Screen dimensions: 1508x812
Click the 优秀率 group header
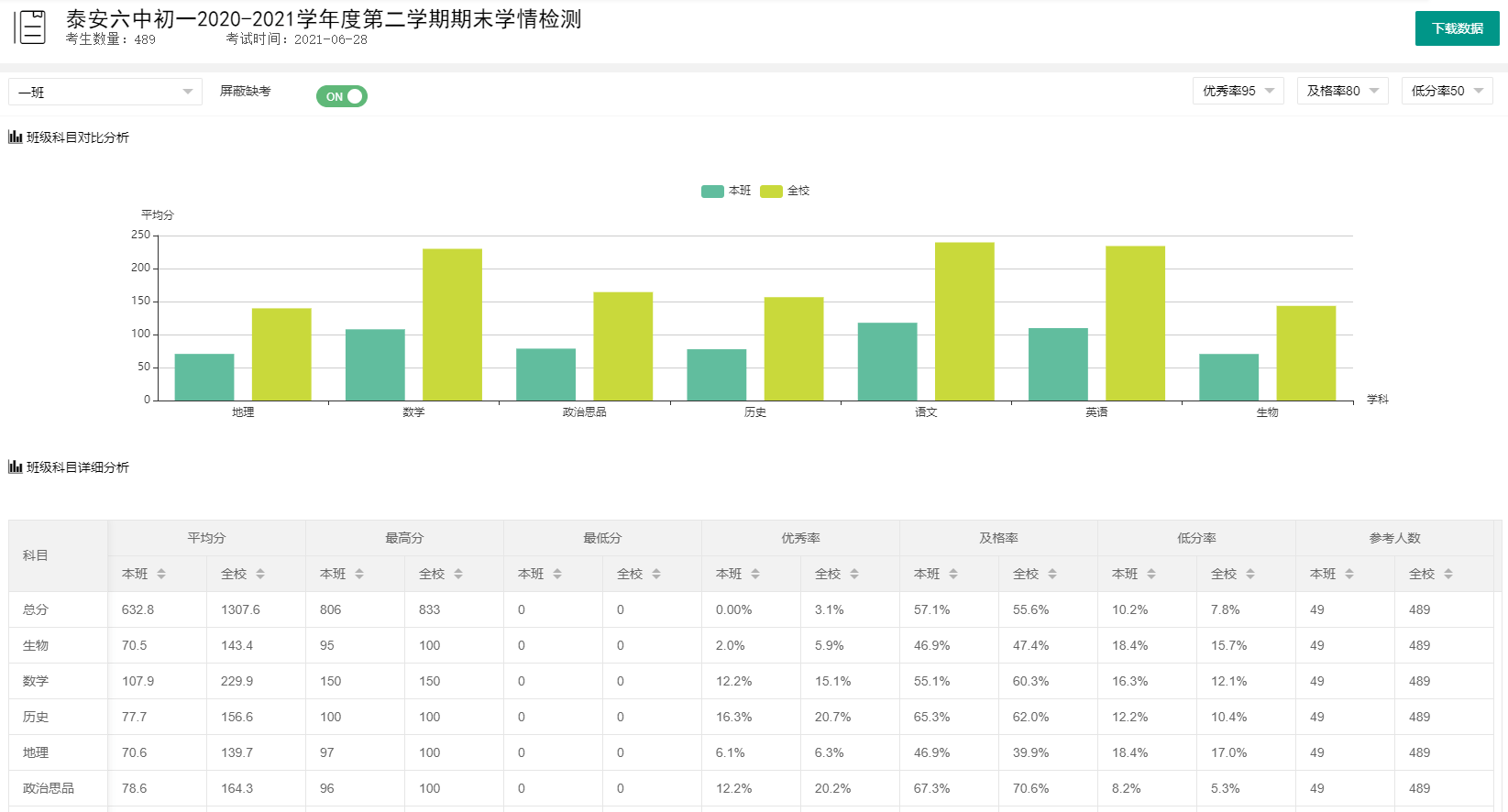click(x=801, y=538)
